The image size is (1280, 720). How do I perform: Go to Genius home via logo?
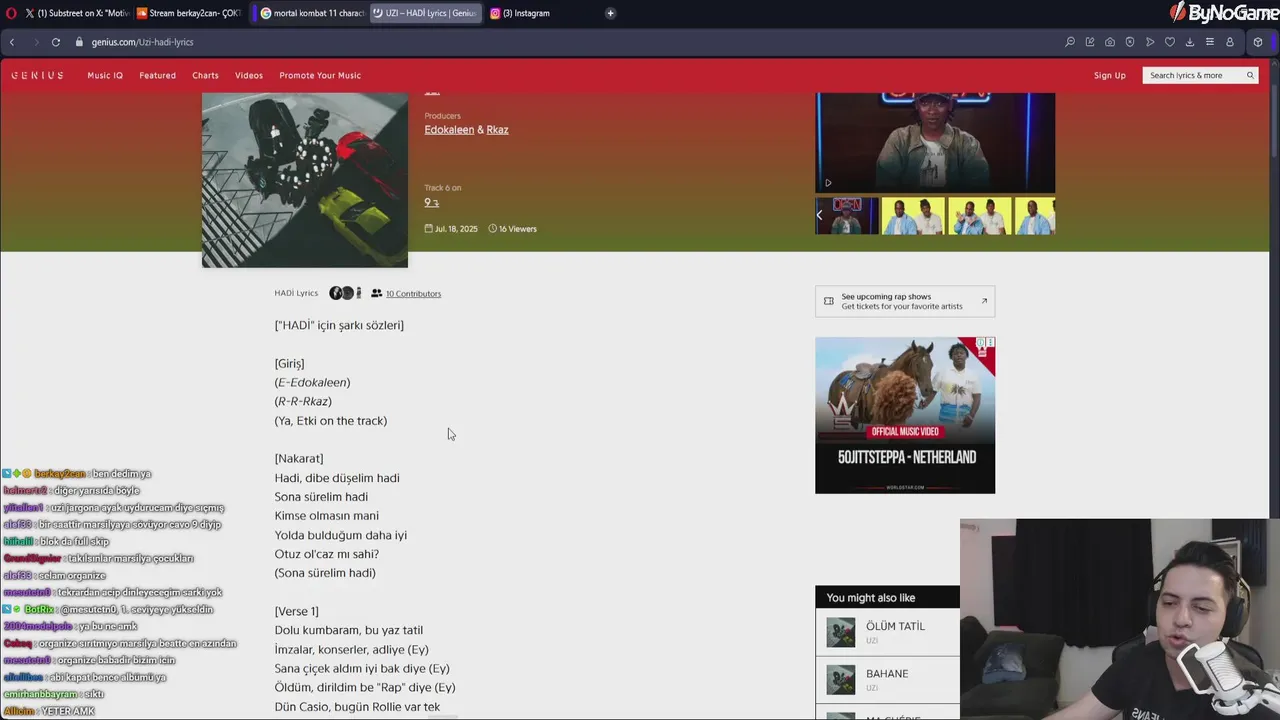38,75
